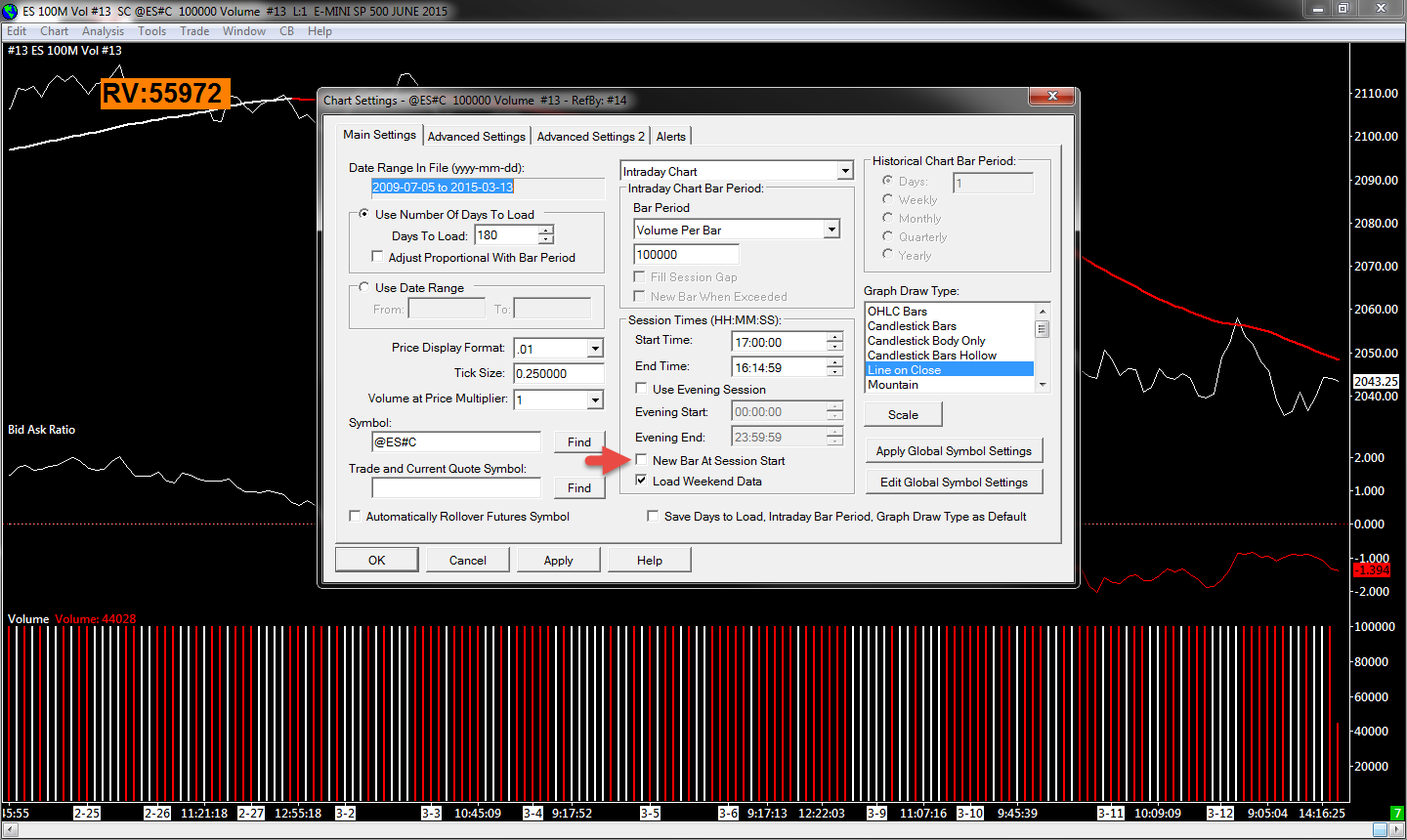Click the green 7 indicator box
This screenshot has height=840, width=1407.
click(1397, 813)
